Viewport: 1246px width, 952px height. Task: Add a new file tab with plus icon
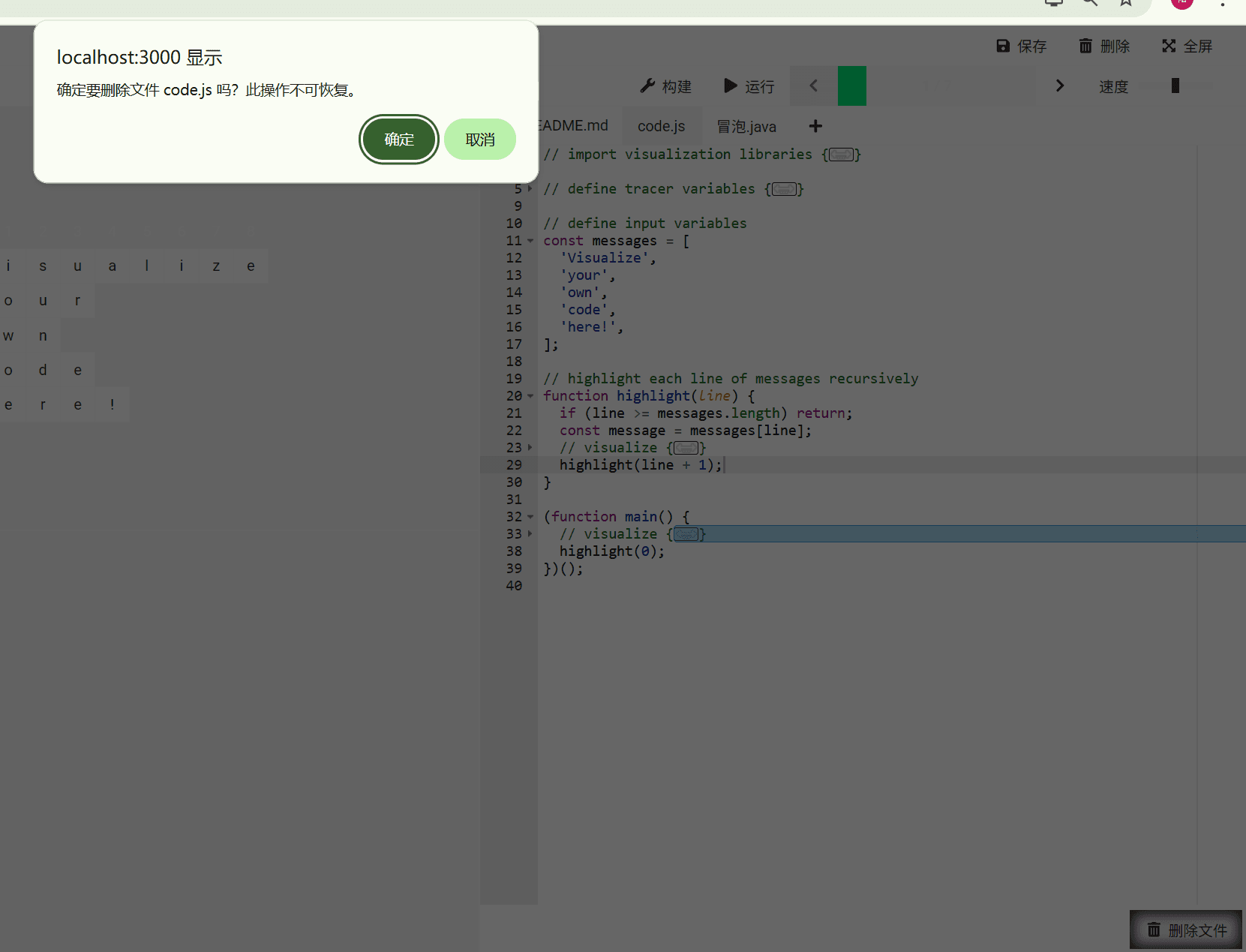coord(815,126)
